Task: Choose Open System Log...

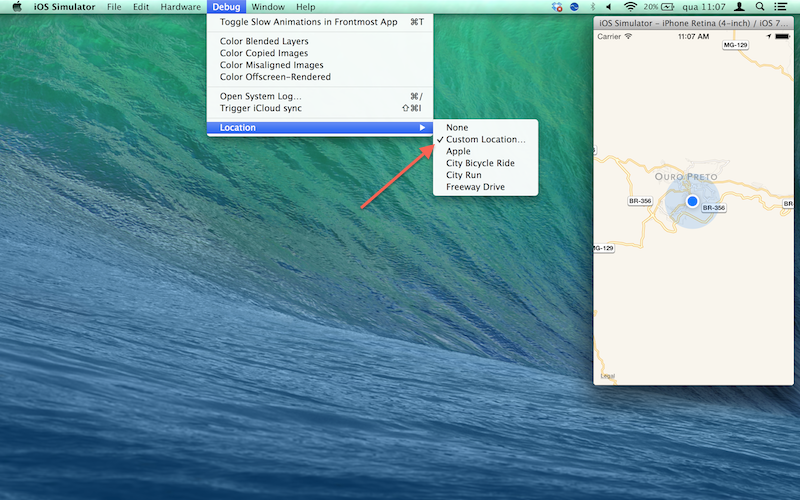Action: 320,96
